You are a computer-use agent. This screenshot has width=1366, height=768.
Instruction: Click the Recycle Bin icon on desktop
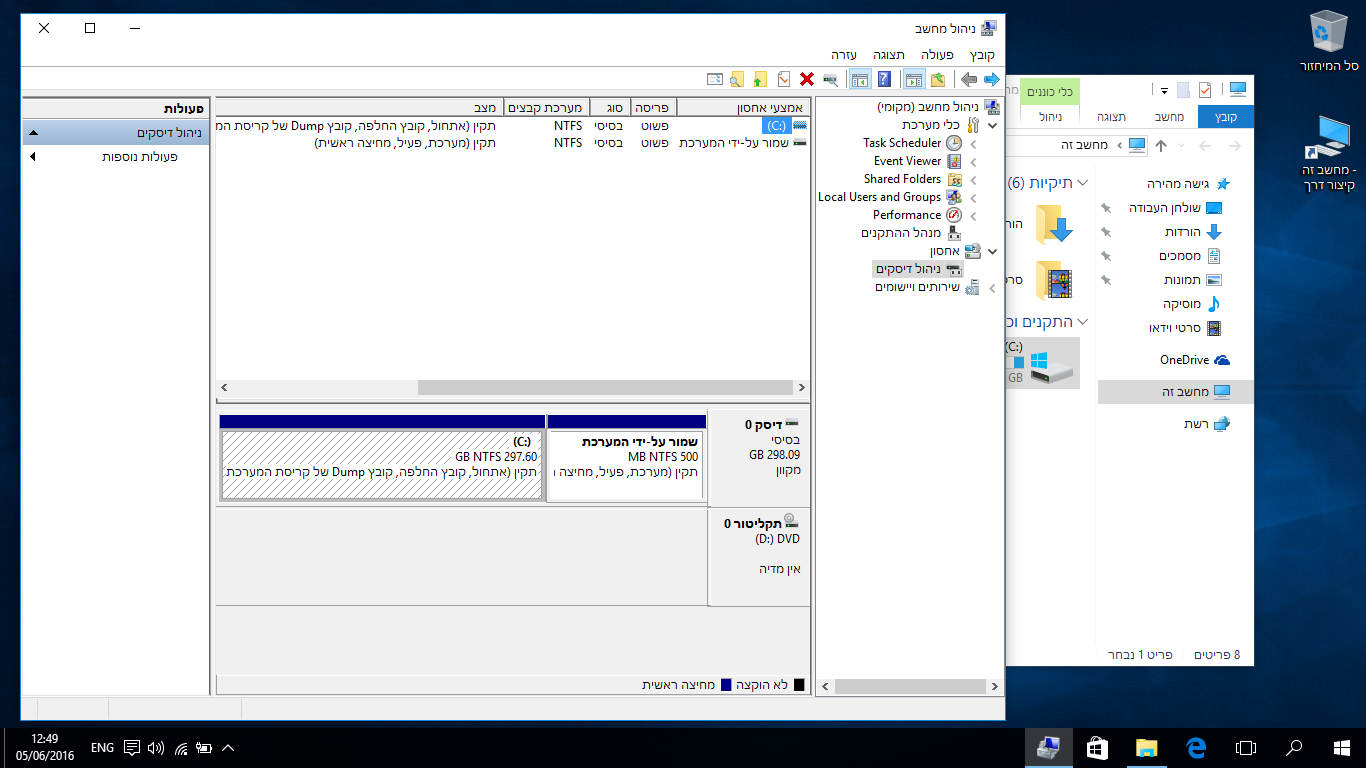[1329, 35]
